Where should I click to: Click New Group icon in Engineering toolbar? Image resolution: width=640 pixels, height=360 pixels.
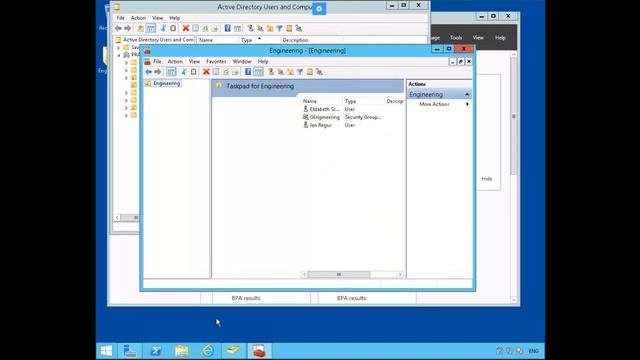click(x=280, y=72)
